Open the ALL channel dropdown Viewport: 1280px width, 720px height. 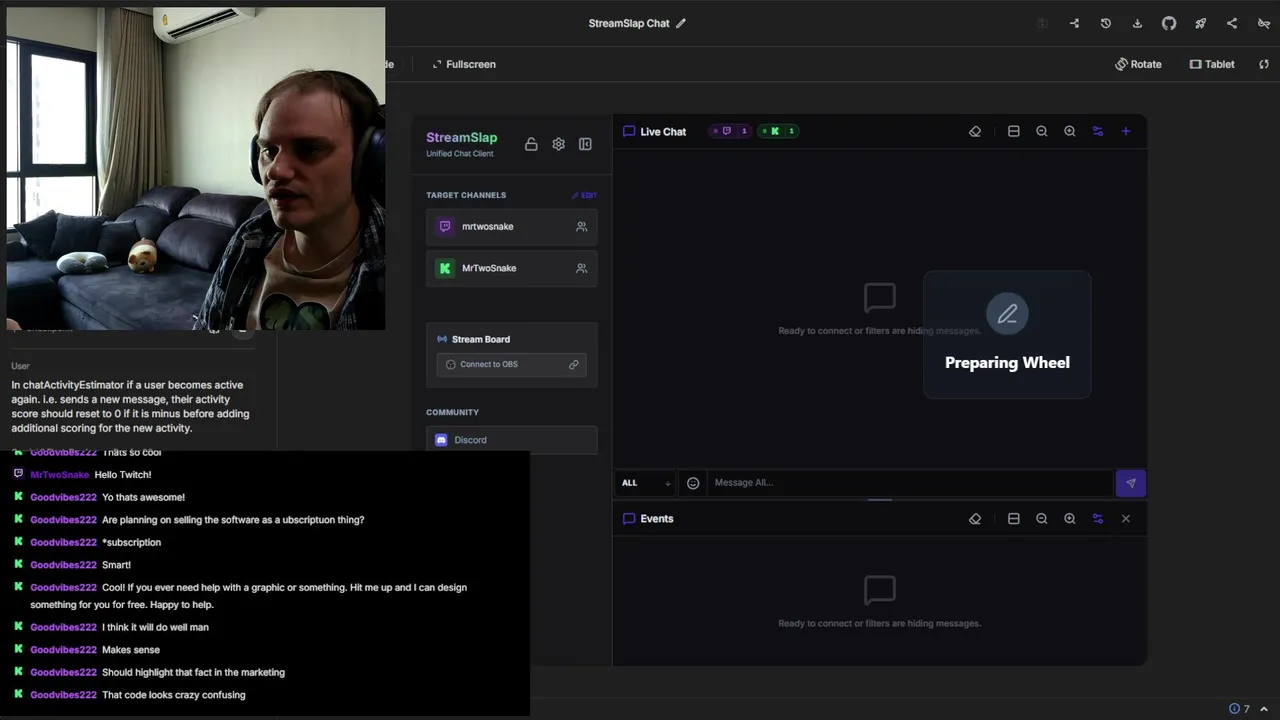646,483
